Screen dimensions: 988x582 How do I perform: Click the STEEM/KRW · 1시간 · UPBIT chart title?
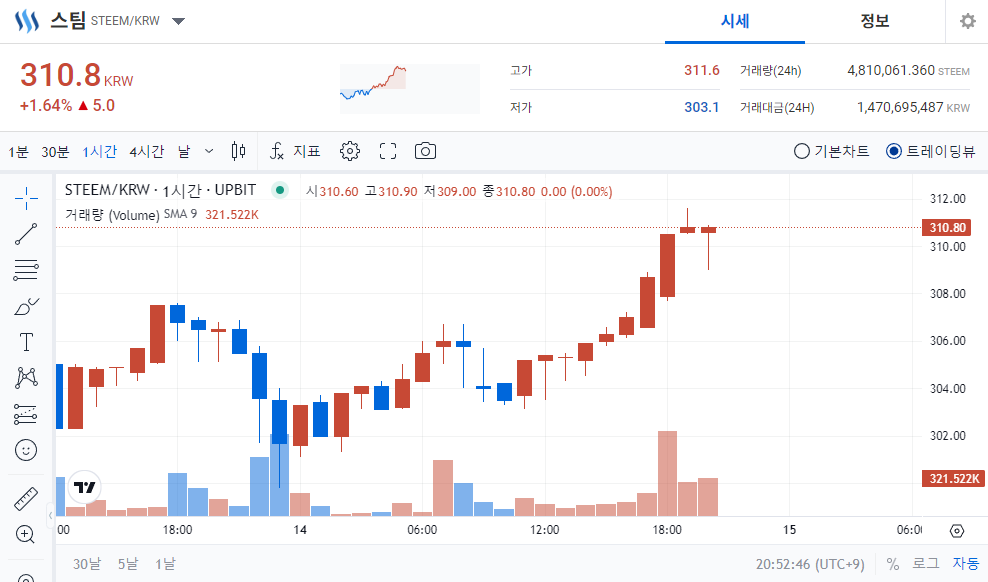click(x=161, y=190)
